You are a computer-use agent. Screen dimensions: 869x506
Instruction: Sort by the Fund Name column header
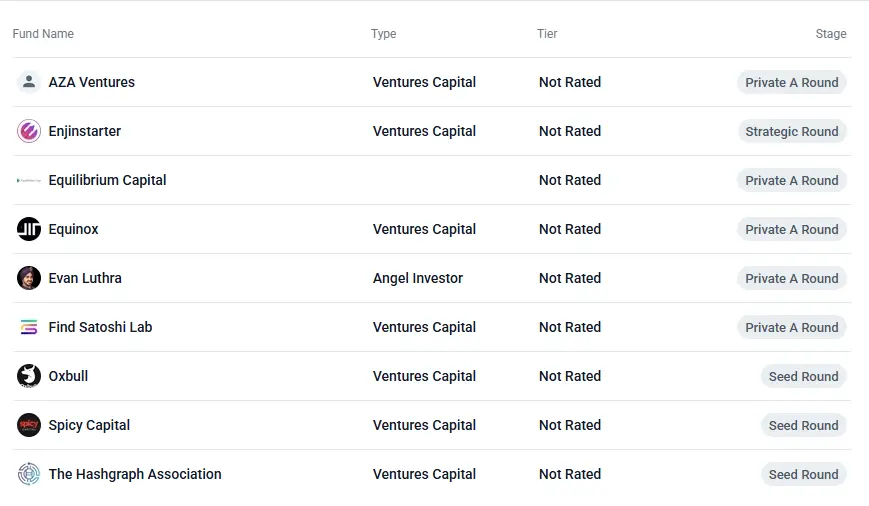click(43, 34)
